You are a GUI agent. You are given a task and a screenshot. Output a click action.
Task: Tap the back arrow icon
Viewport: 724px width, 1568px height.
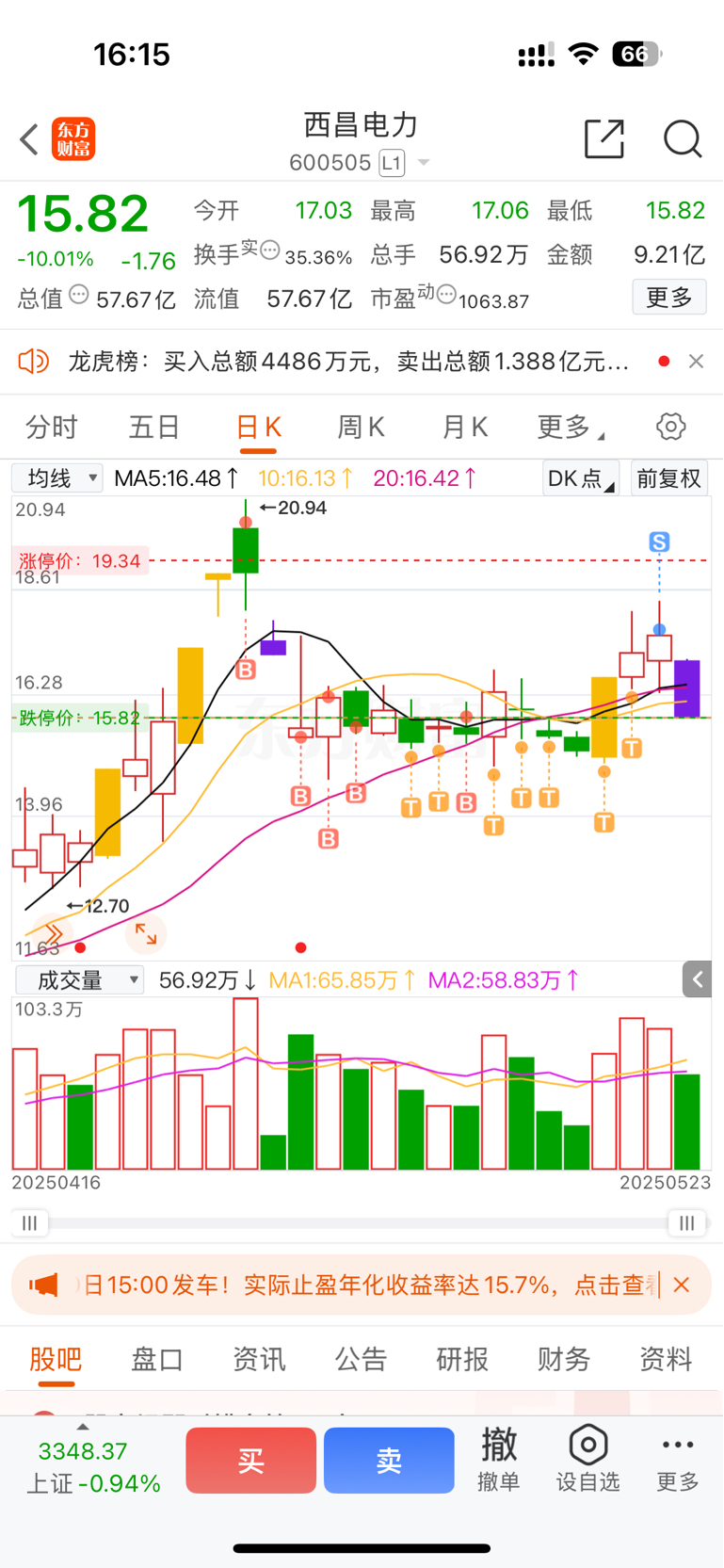point(29,139)
